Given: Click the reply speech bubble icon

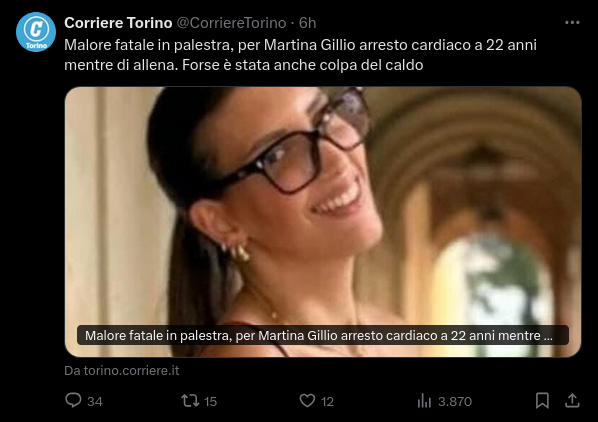Looking at the screenshot, I should point(73,400).
